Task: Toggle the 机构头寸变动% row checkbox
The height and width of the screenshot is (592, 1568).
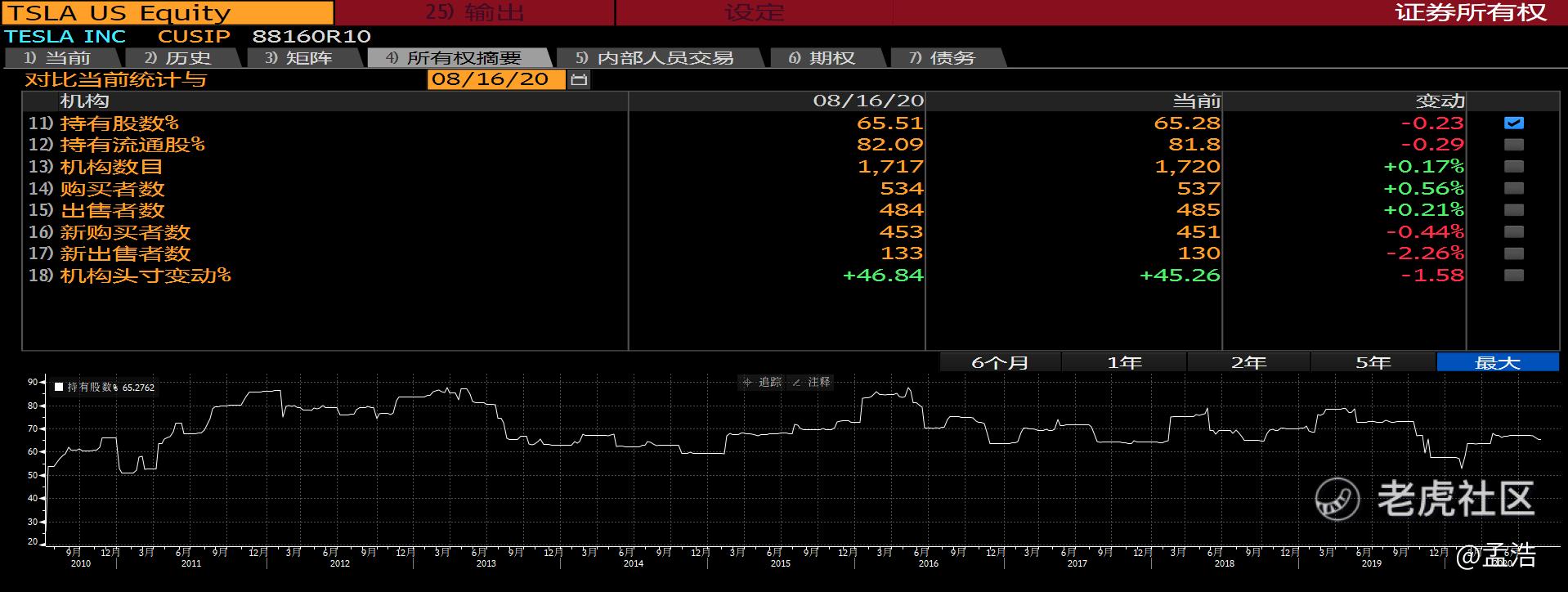Action: 1514,275
